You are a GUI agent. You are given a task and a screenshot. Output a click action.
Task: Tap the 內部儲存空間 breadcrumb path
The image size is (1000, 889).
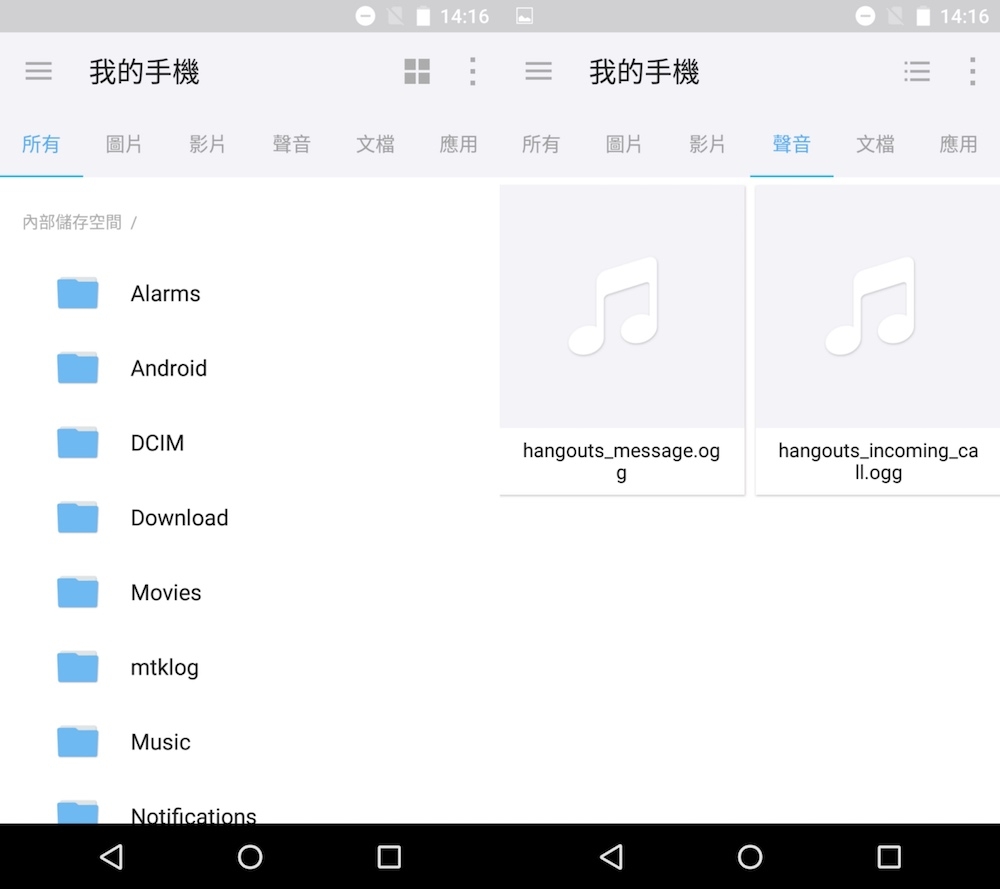pyautogui.click(x=72, y=223)
